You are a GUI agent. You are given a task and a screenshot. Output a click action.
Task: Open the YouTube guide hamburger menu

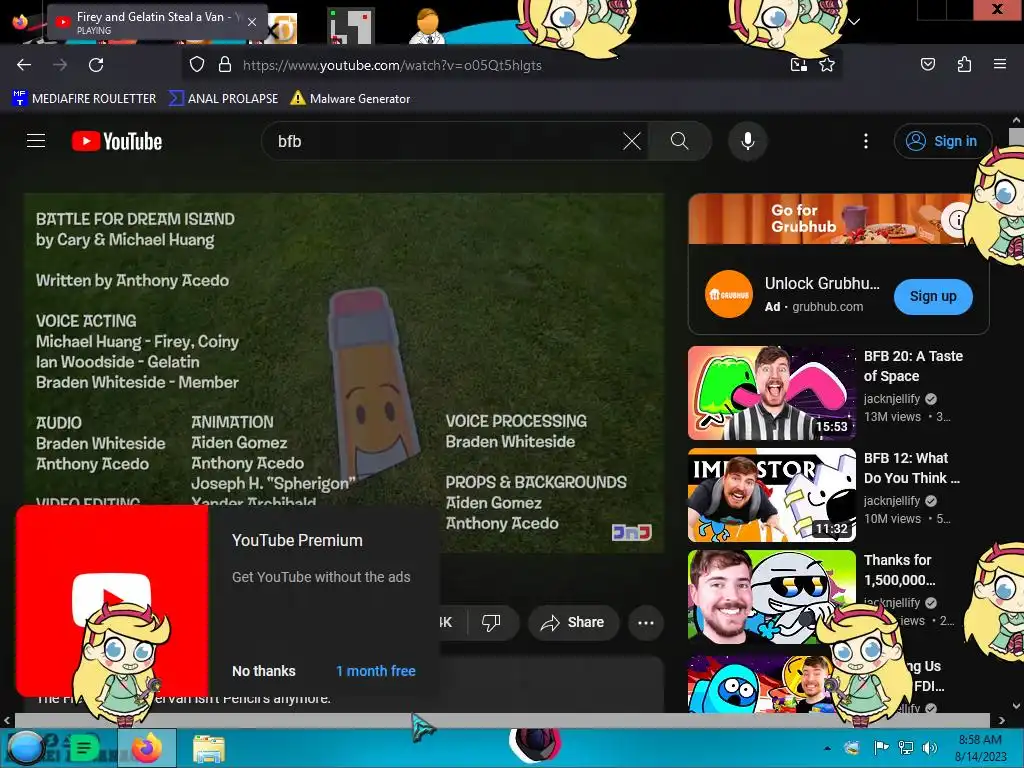(x=36, y=141)
